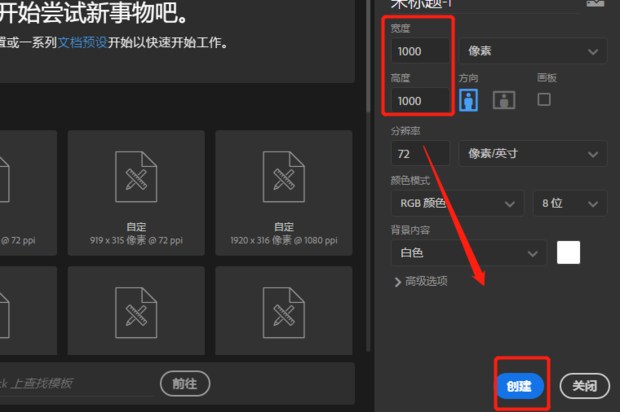Click the 分辨率 resolution field showing 72

point(419,153)
